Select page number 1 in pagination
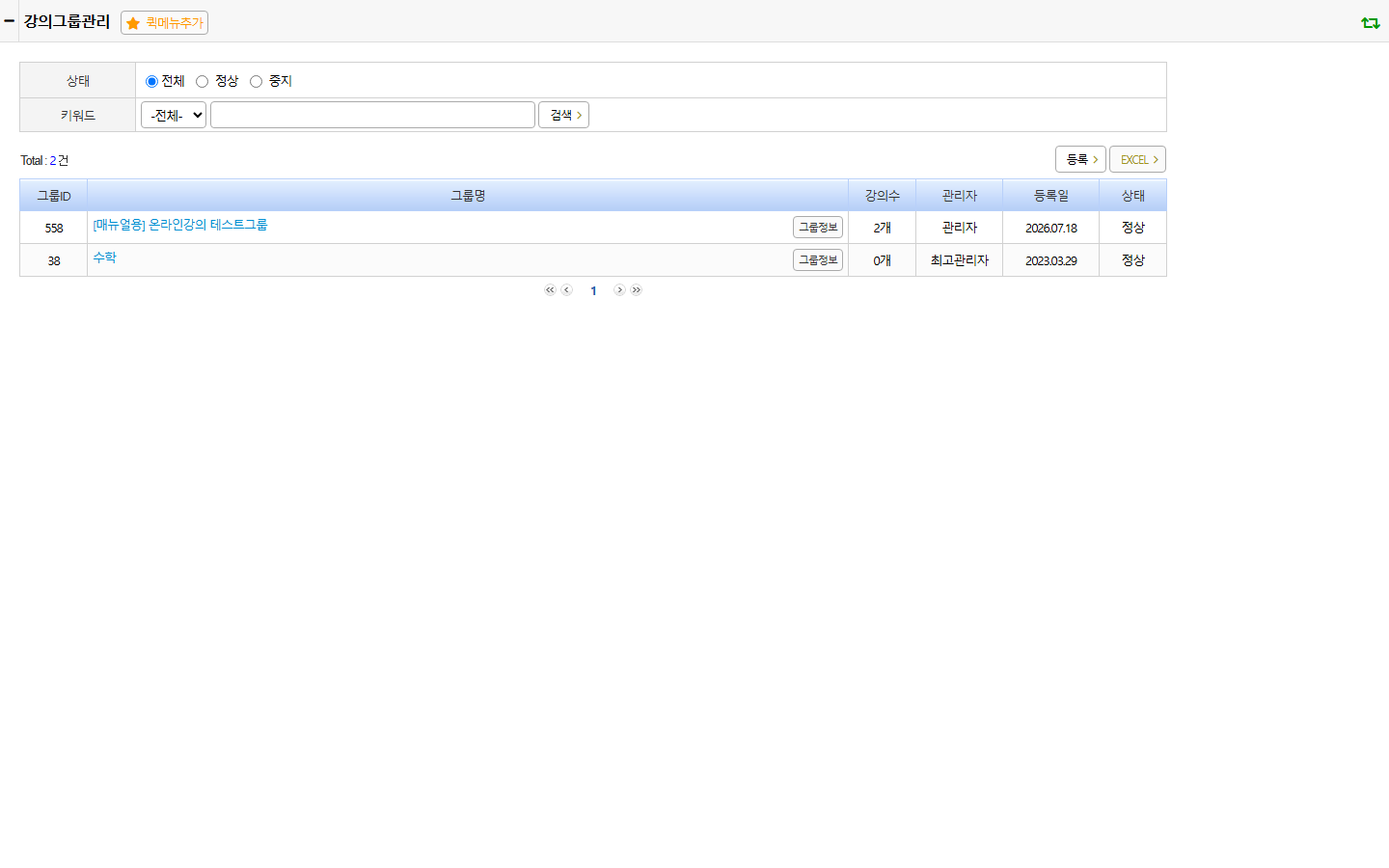 (x=593, y=290)
